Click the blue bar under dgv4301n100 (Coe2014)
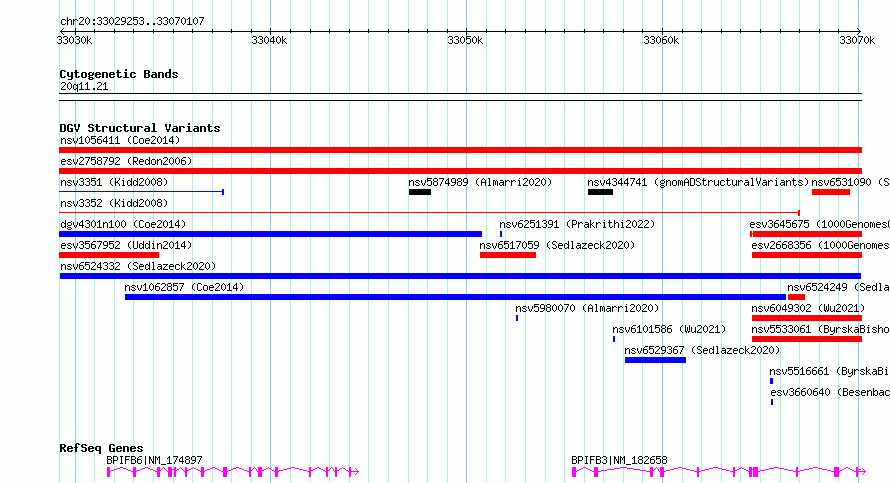 click(271, 234)
